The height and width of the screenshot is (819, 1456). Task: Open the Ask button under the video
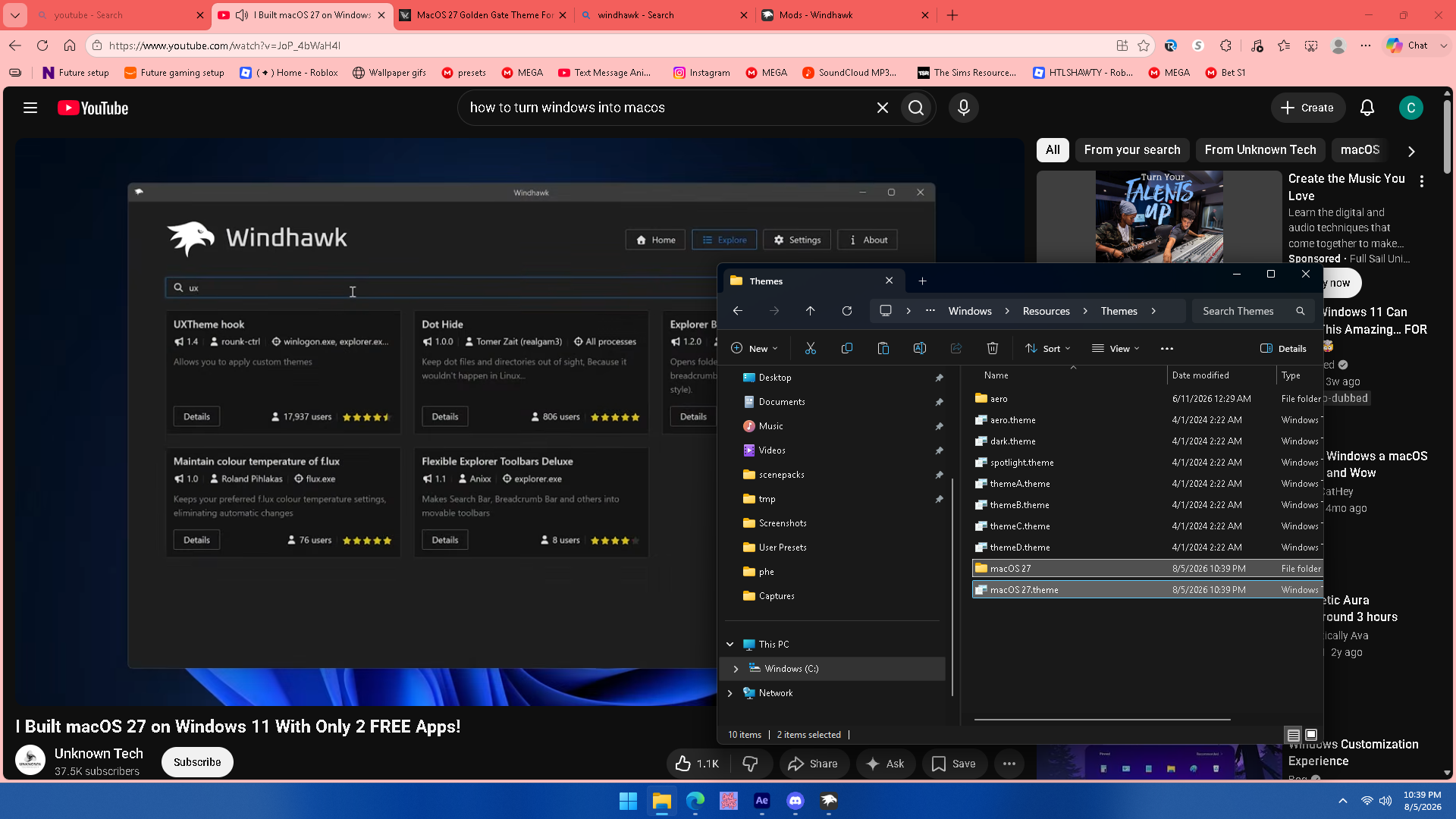point(885,764)
